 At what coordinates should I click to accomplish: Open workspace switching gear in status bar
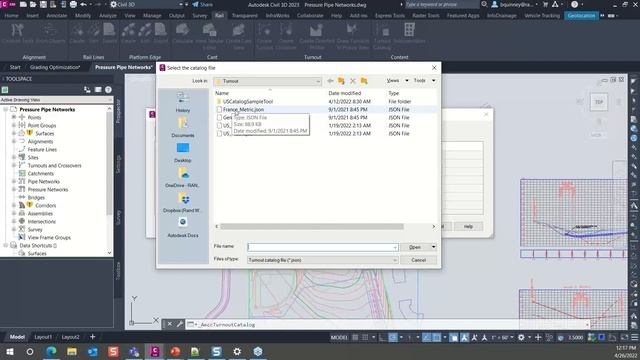[521, 337]
